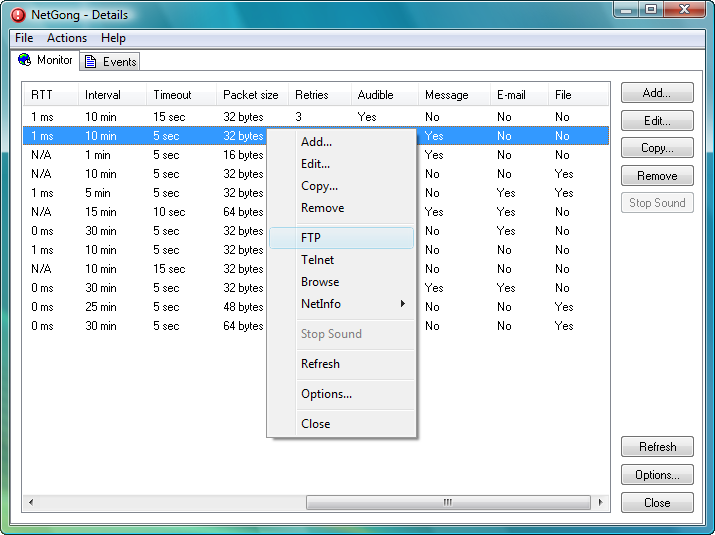Select the row with 16 bytes packet size
This screenshot has height=535, width=715.
click(316, 155)
